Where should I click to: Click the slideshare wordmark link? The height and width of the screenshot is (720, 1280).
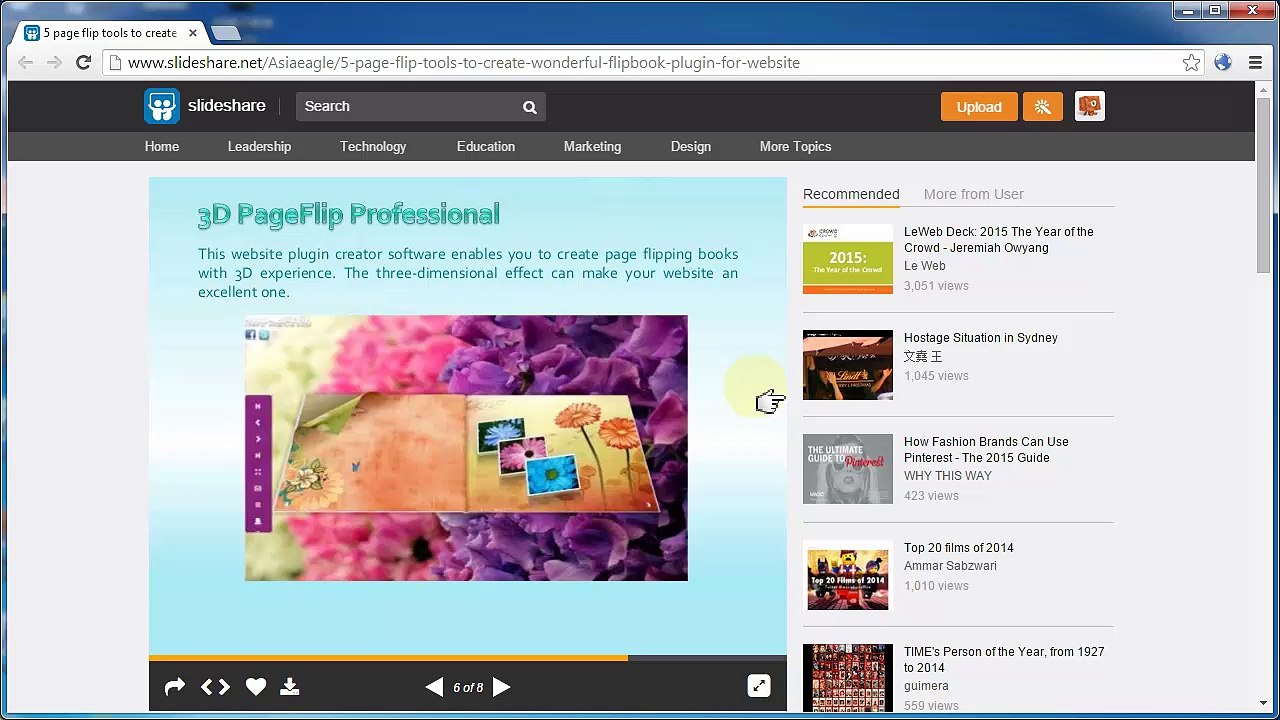[x=227, y=106]
